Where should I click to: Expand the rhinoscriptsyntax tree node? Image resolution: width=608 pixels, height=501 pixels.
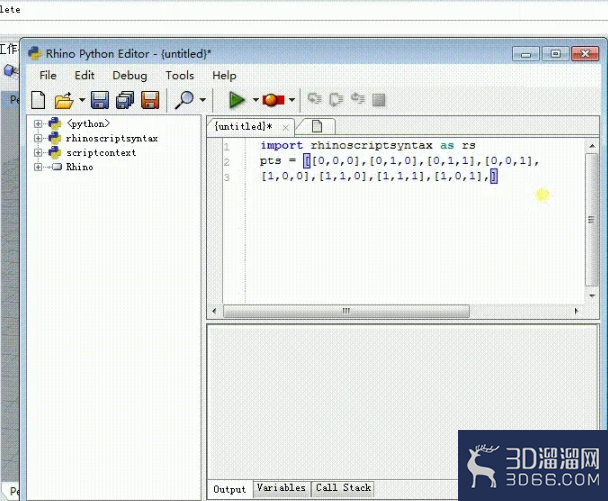coord(38,138)
